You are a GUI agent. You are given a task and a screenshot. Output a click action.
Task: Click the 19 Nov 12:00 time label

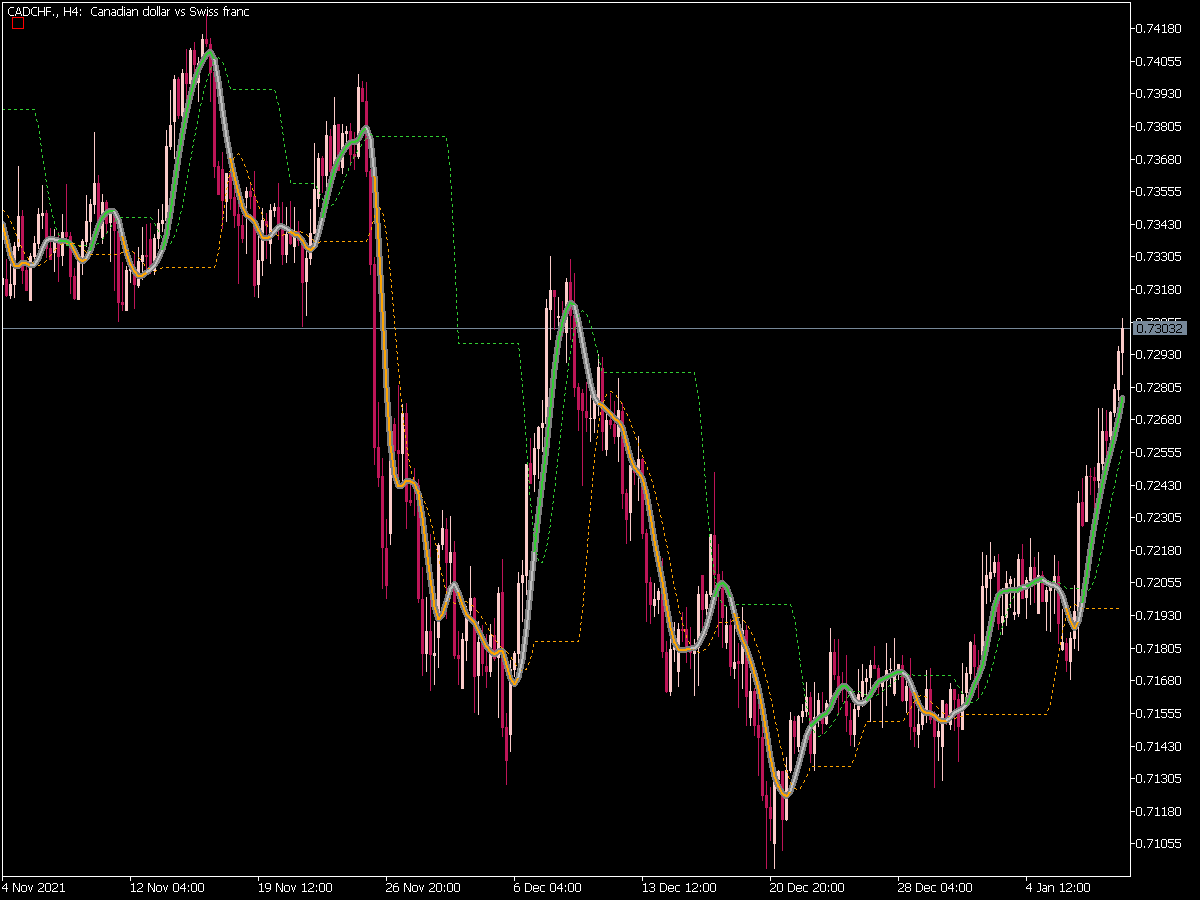pyautogui.click(x=295, y=887)
